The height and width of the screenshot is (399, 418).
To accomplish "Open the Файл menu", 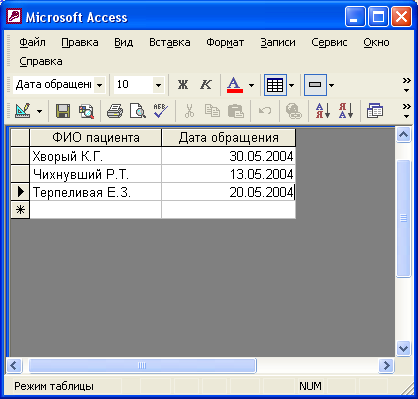I will click(32, 42).
